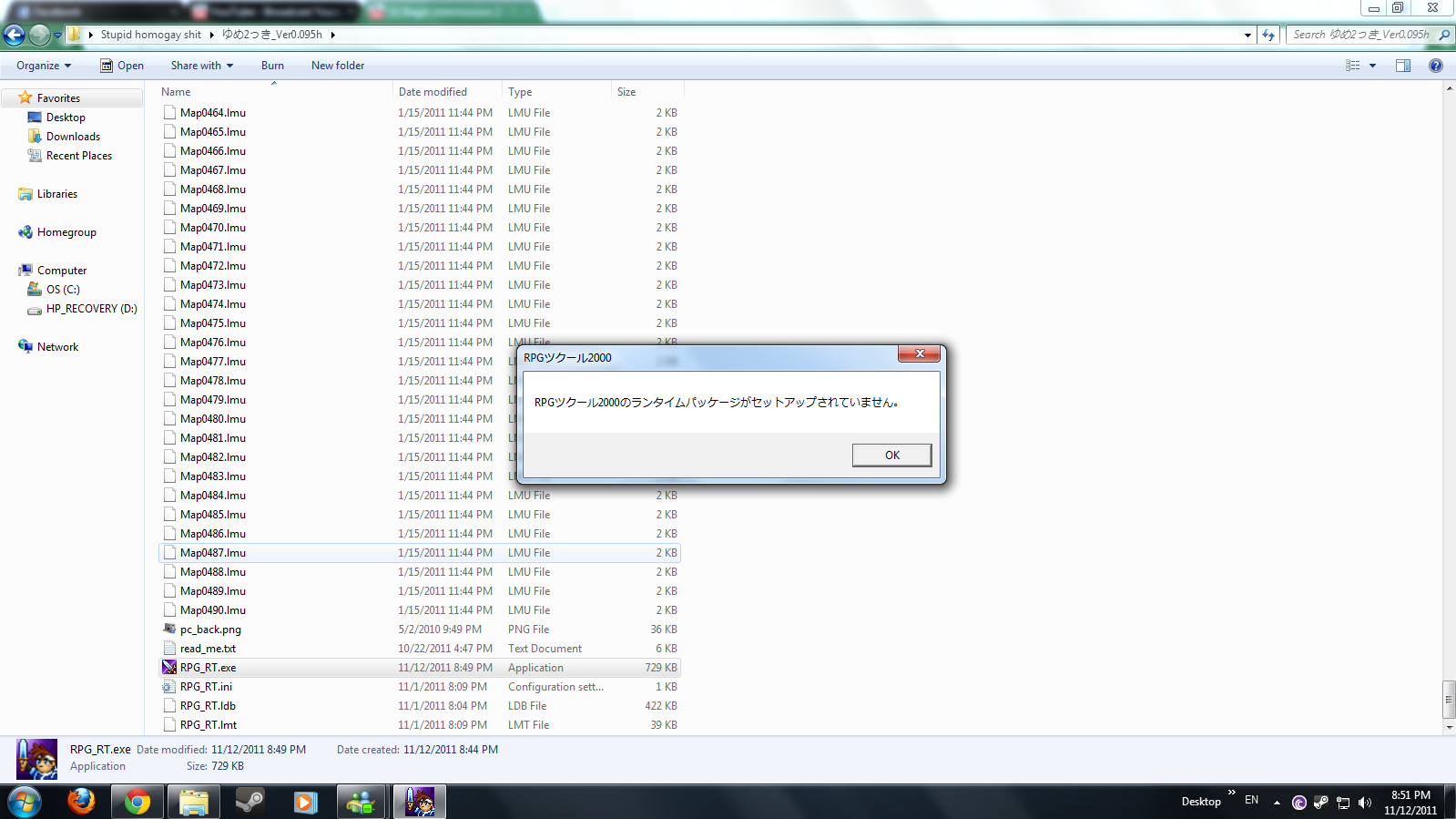Screen dimensions: 1456x819
Task: Open Google Chrome from the taskbar
Action: 137,802
